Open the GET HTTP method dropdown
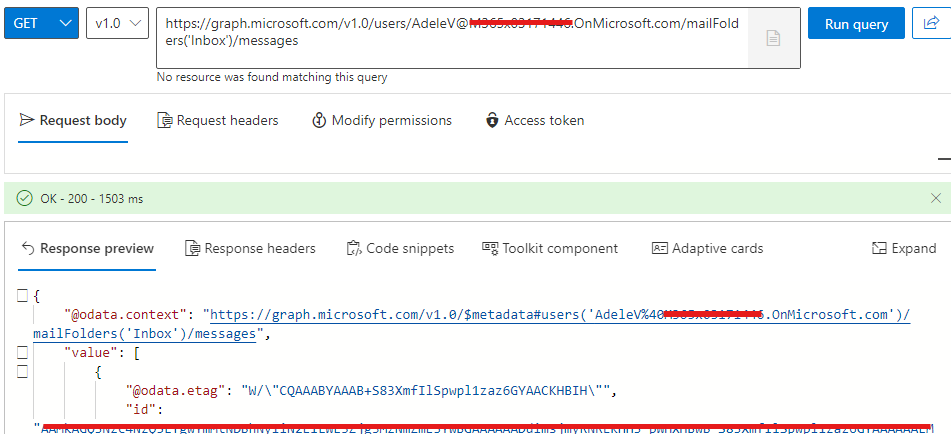The image size is (951, 434). (x=41, y=24)
